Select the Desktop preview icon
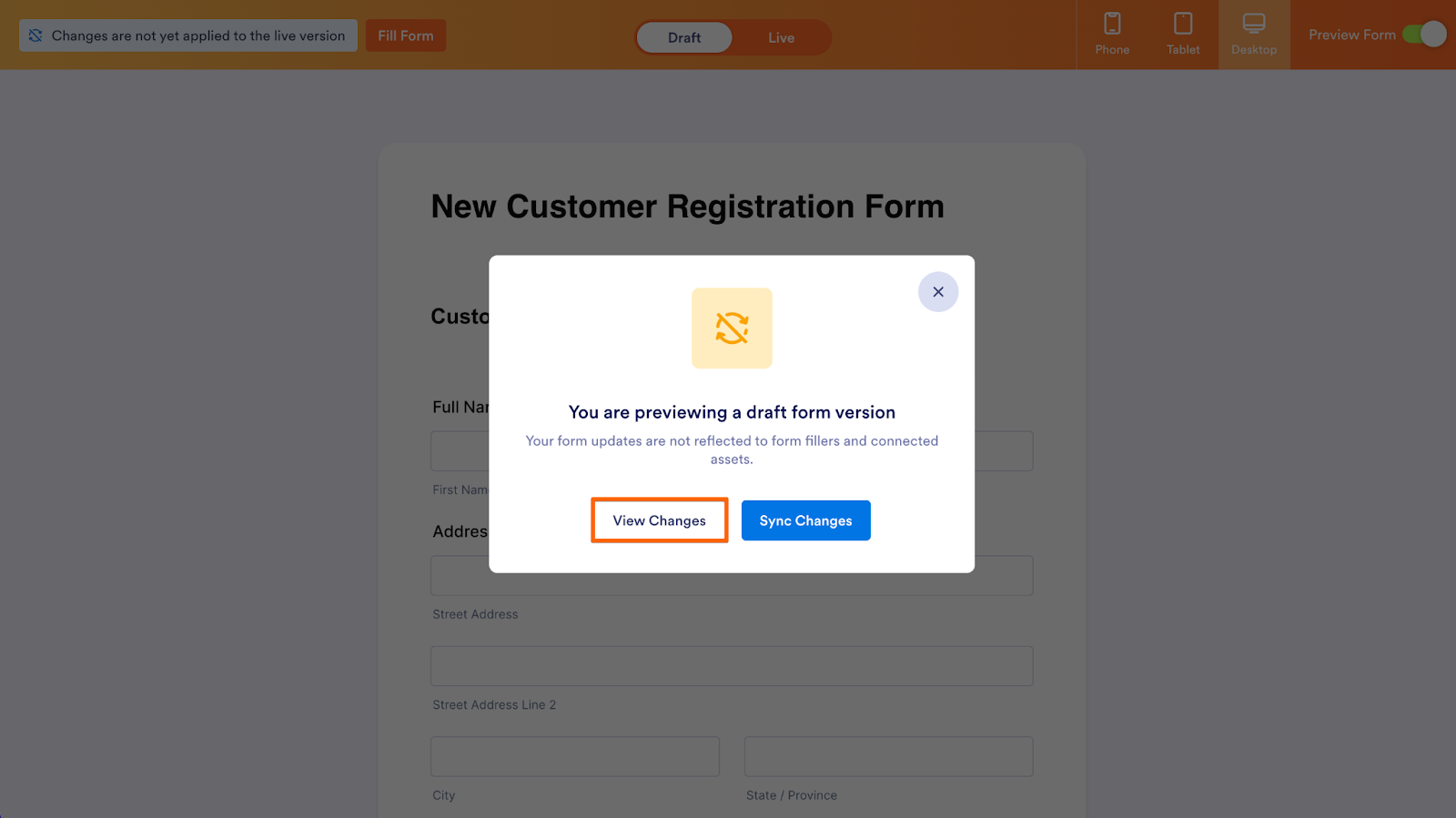The height and width of the screenshot is (818, 1456). pos(1254,34)
